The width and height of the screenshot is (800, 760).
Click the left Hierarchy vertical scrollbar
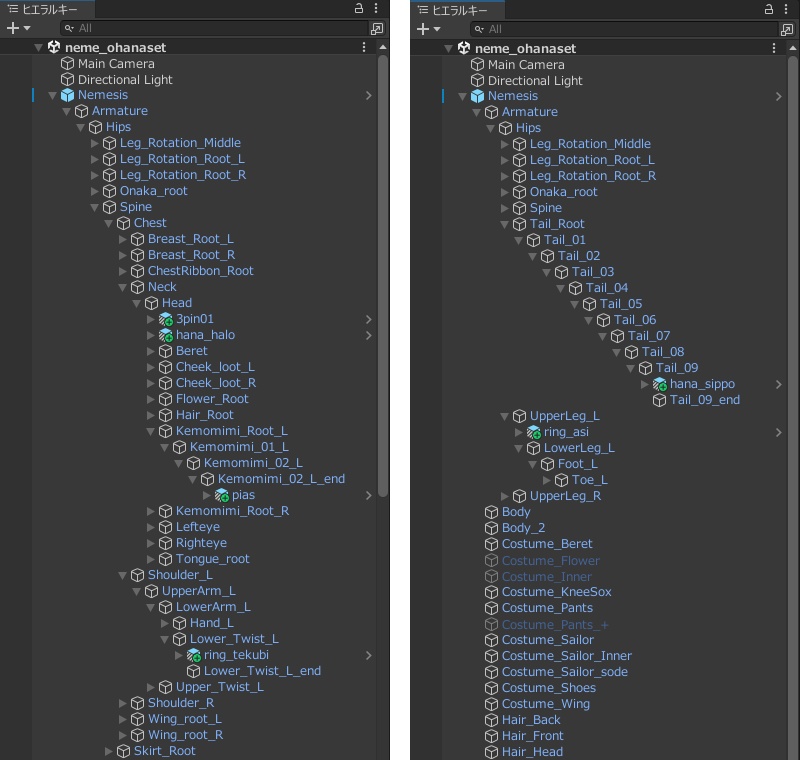point(383,300)
